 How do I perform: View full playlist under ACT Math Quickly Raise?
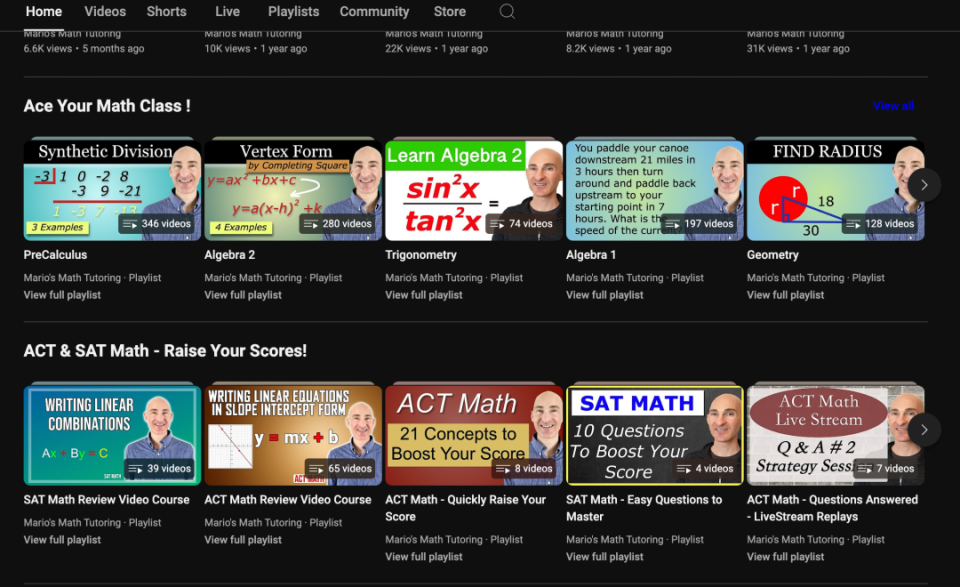click(x=424, y=557)
